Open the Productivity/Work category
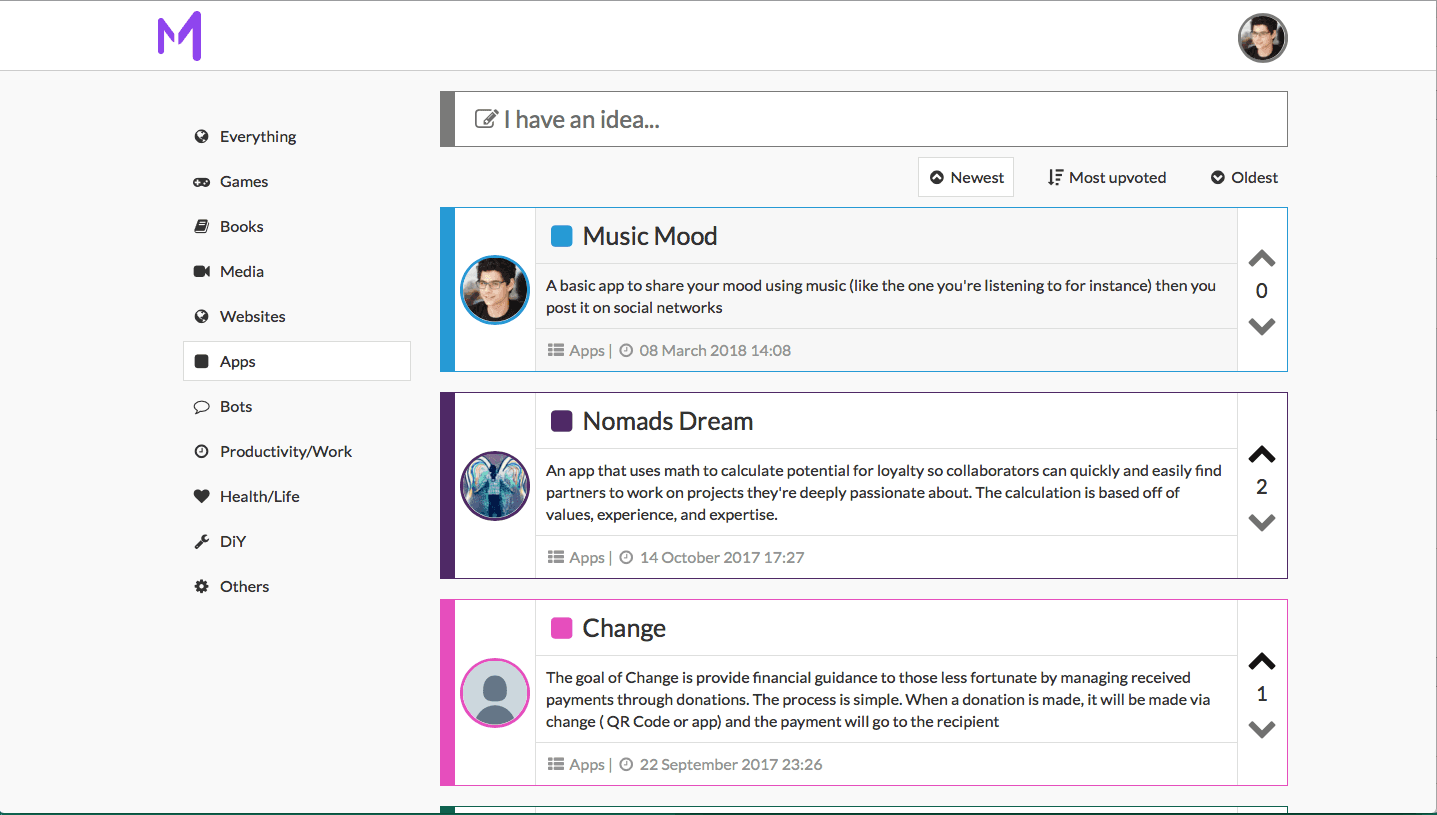The image size is (1437, 815). coord(285,451)
